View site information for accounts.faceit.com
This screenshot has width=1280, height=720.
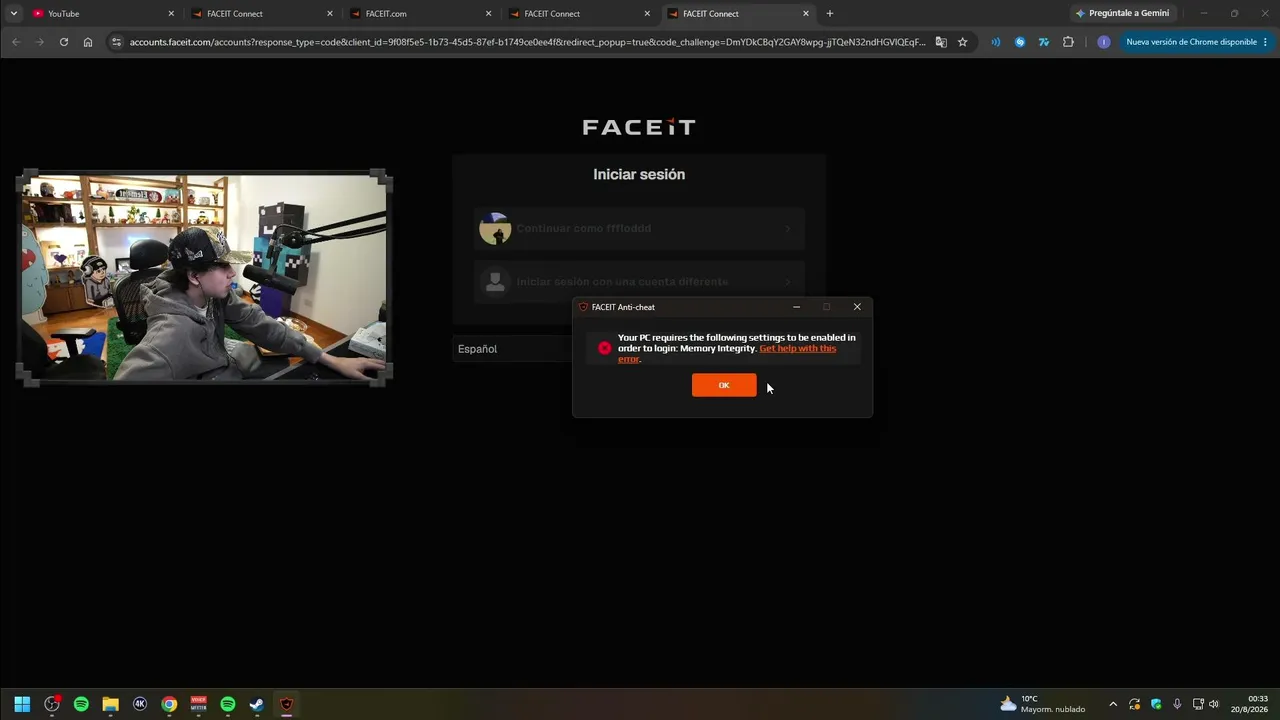[116, 42]
